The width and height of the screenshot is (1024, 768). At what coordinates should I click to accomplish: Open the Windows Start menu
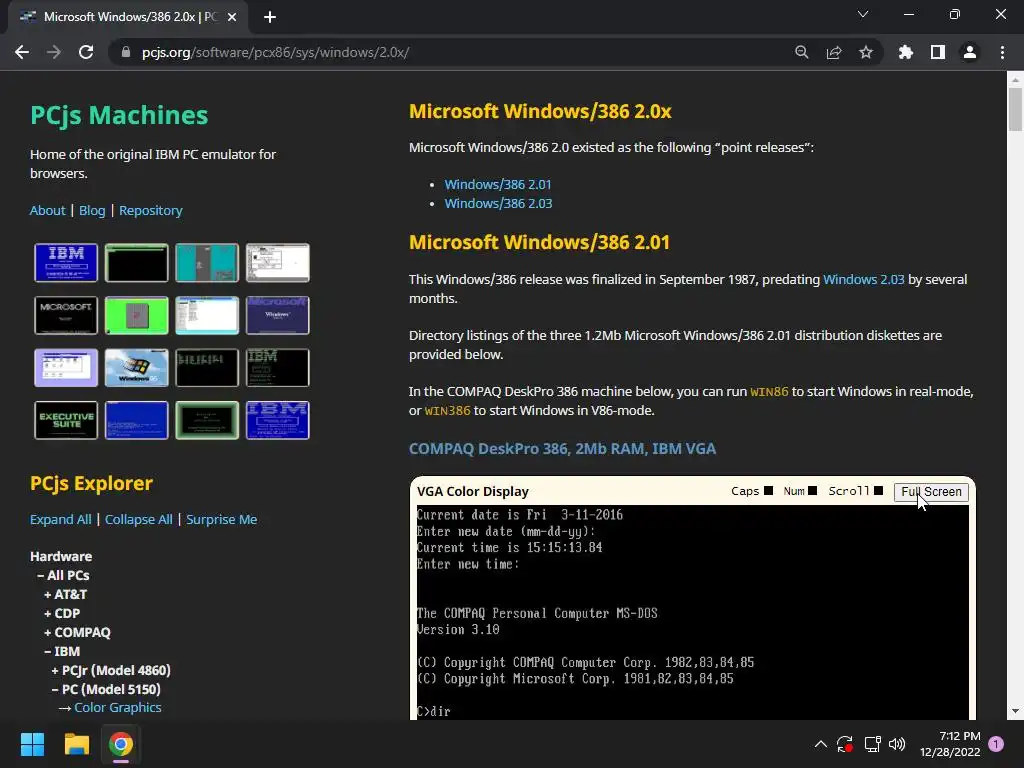pyautogui.click(x=32, y=744)
